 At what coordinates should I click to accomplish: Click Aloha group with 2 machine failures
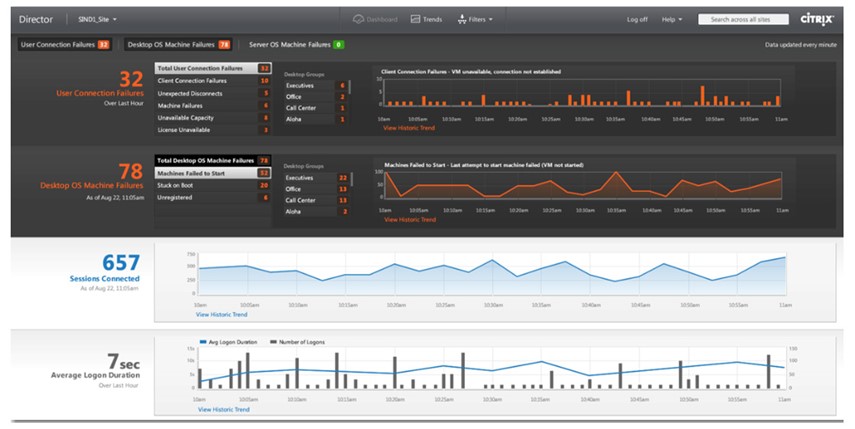pos(316,212)
